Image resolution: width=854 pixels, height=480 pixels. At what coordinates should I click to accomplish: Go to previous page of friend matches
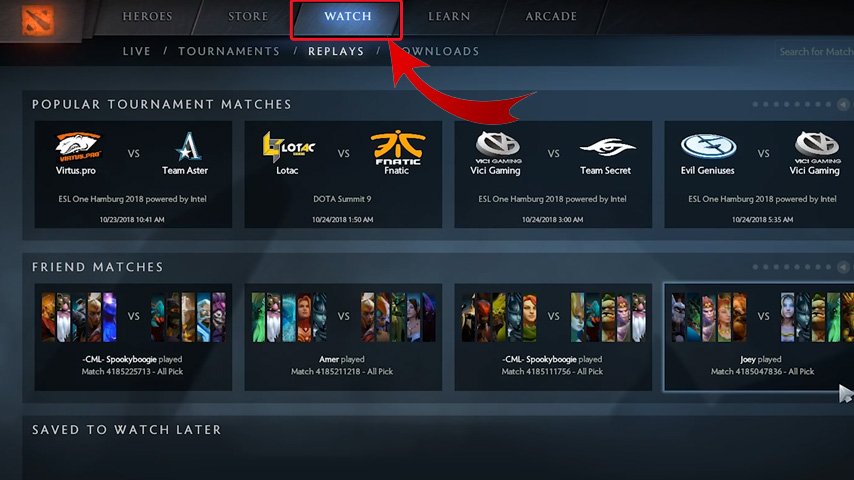pos(843,267)
